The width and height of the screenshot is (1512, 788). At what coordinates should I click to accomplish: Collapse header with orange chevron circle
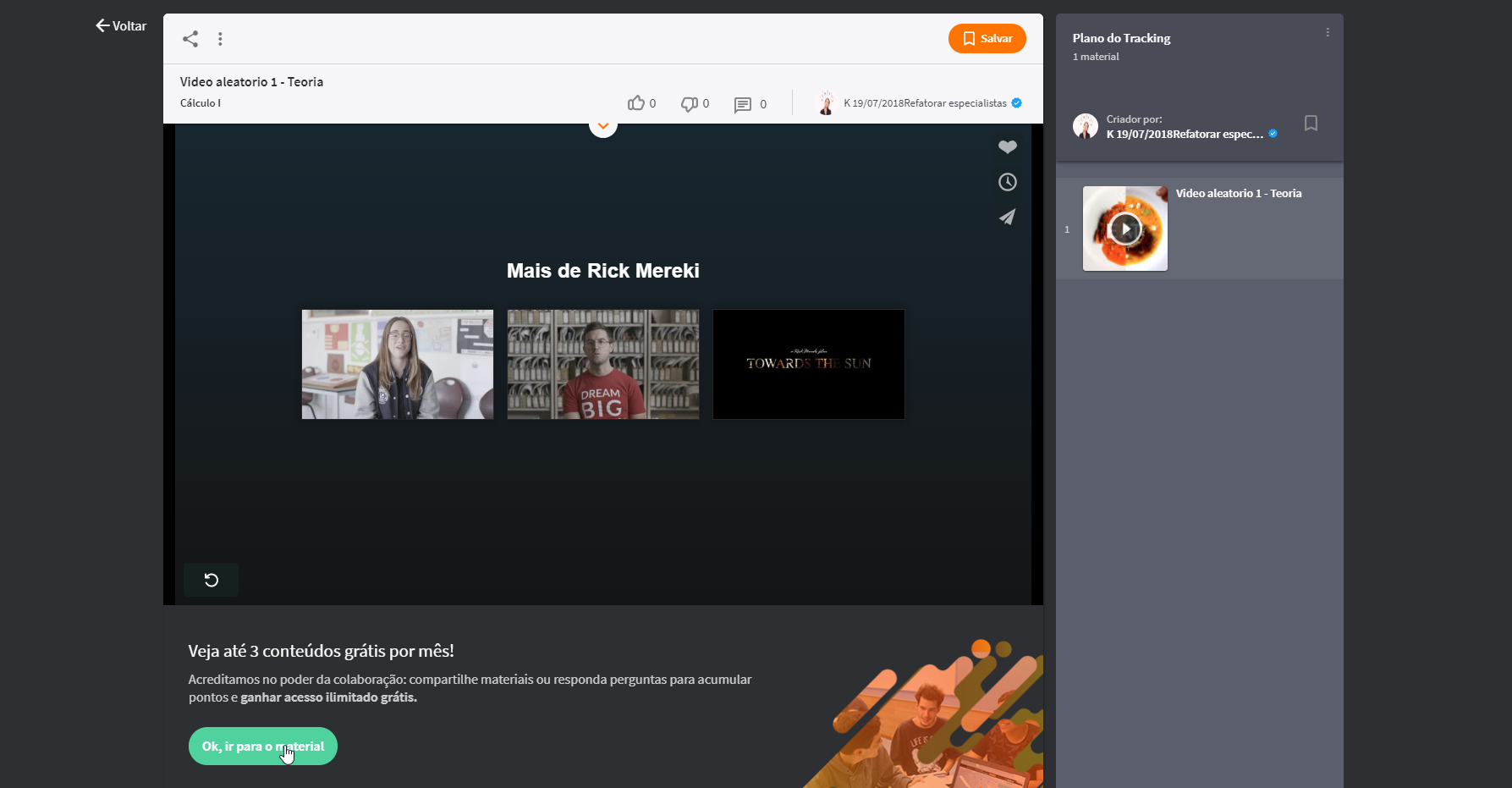pos(603,125)
